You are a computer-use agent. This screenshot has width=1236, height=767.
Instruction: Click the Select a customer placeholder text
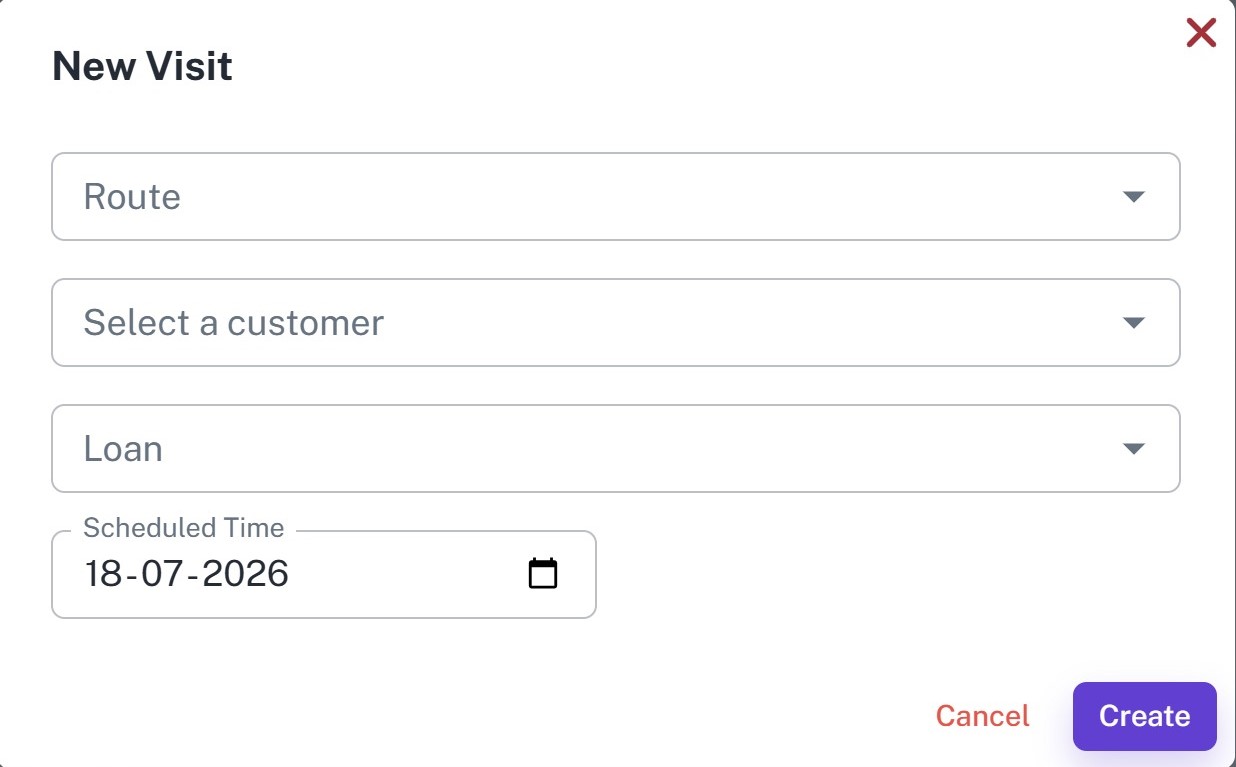click(x=234, y=323)
